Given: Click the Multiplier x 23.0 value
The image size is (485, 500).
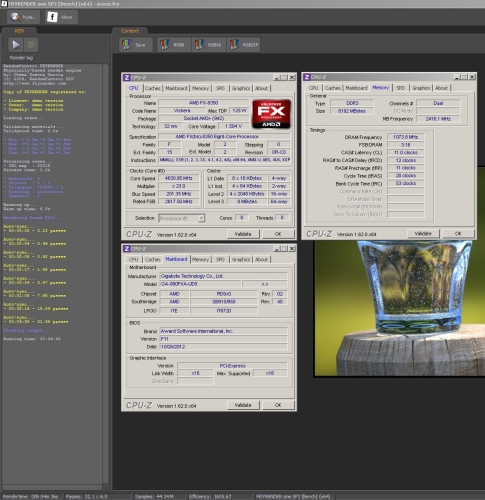Looking at the screenshot, I should [178, 186].
